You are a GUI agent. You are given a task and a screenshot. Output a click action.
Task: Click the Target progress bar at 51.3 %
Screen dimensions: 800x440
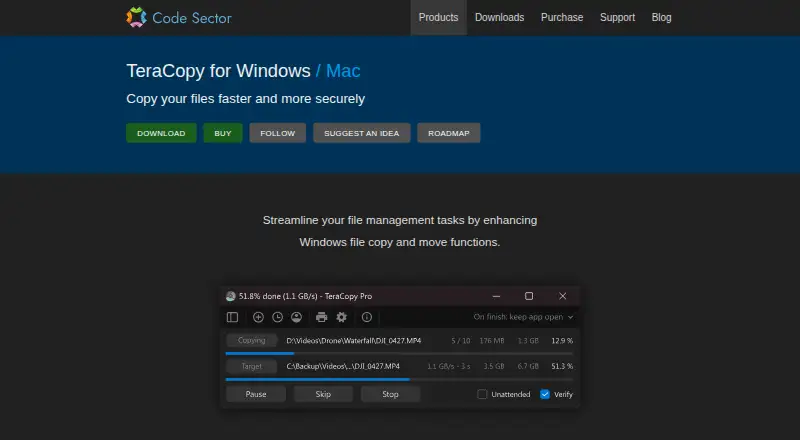click(399, 379)
